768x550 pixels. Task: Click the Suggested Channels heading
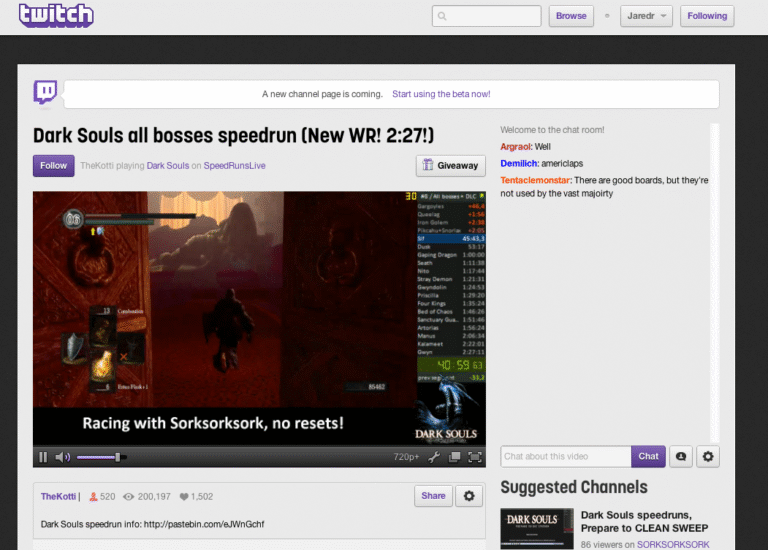point(574,487)
